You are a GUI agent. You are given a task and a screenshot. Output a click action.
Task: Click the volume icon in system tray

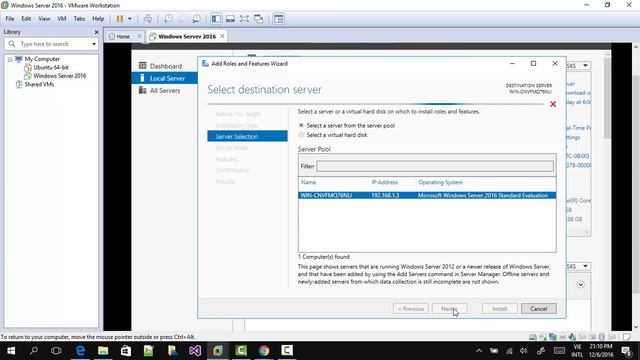pyautogui.click(x=524, y=351)
